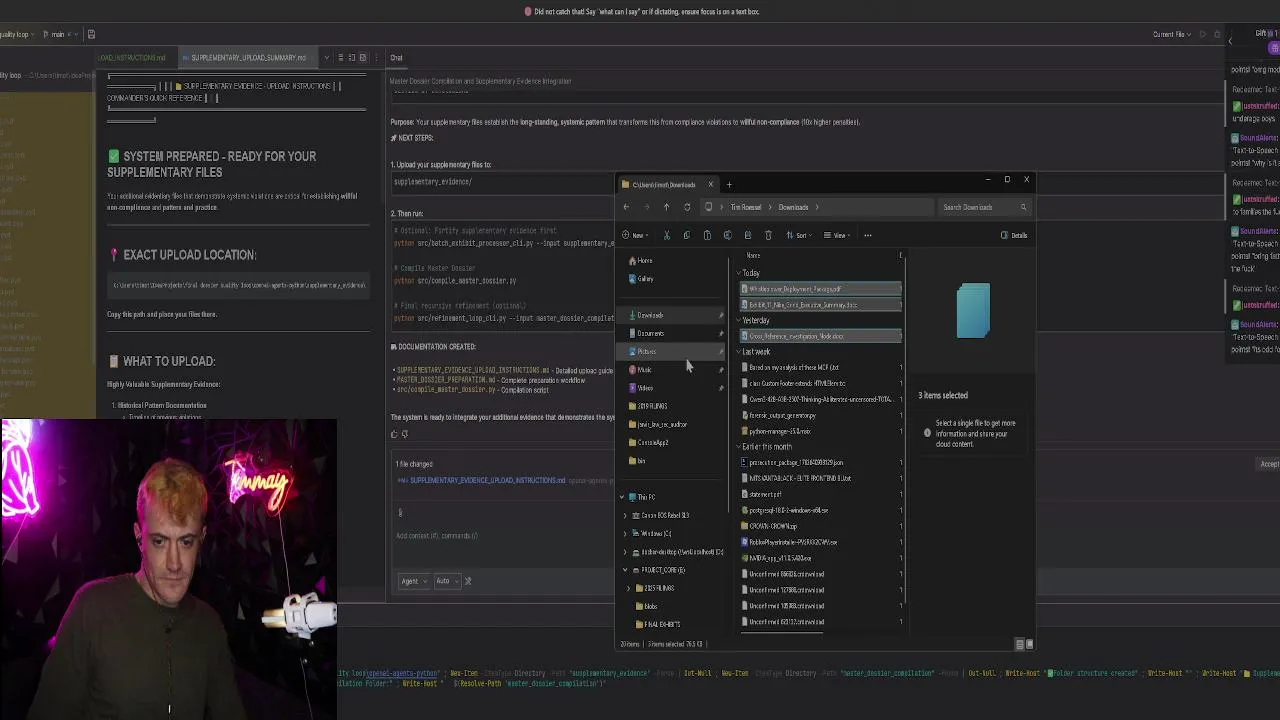Click search magnifier in Search Downloads box

coord(1023,207)
